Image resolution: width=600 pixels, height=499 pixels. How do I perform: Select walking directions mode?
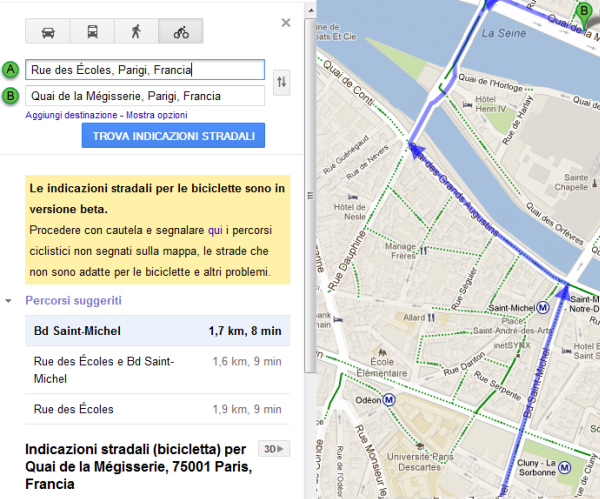136,31
